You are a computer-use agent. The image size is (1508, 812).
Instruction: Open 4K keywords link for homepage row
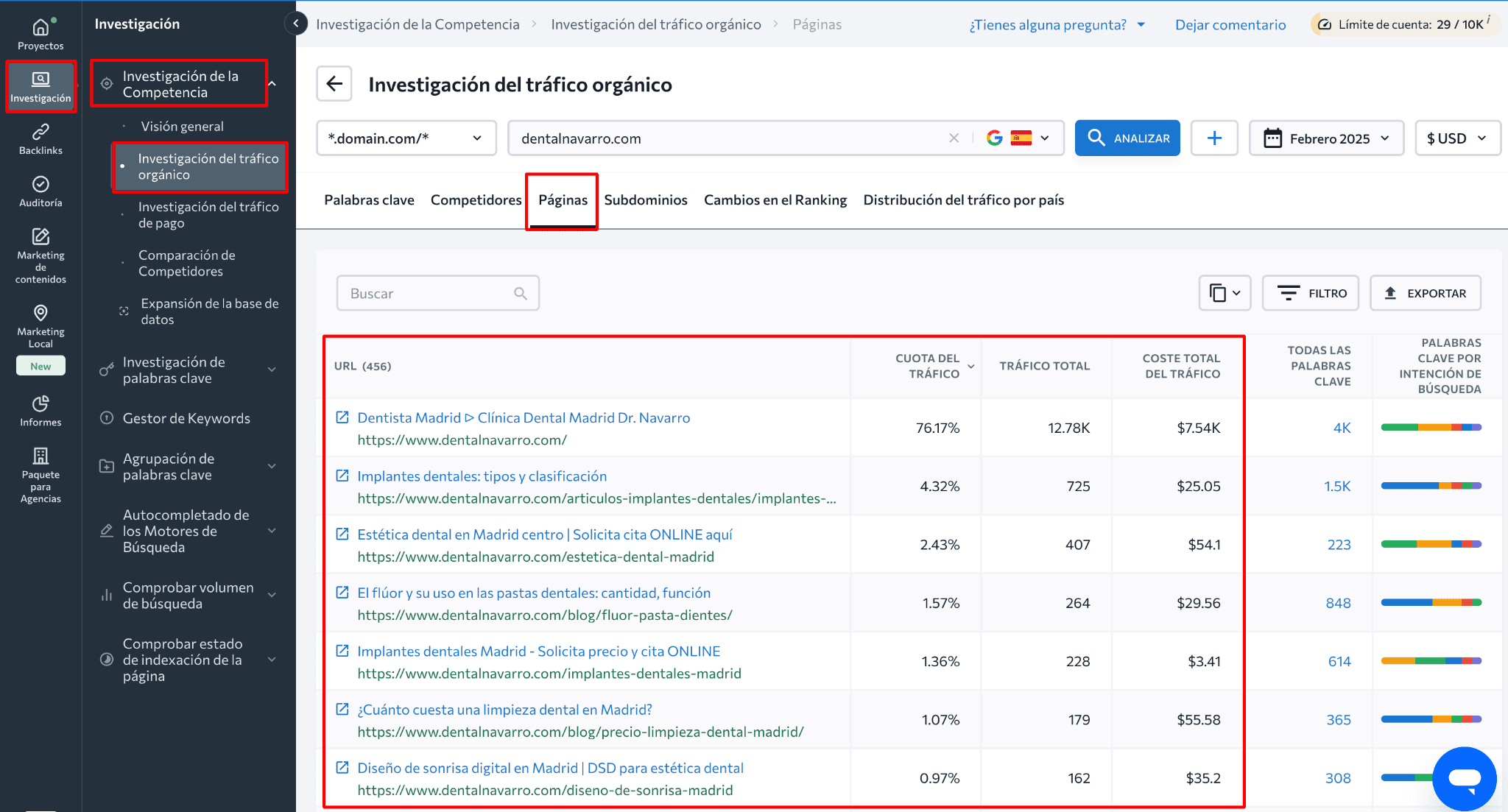click(1342, 428)
